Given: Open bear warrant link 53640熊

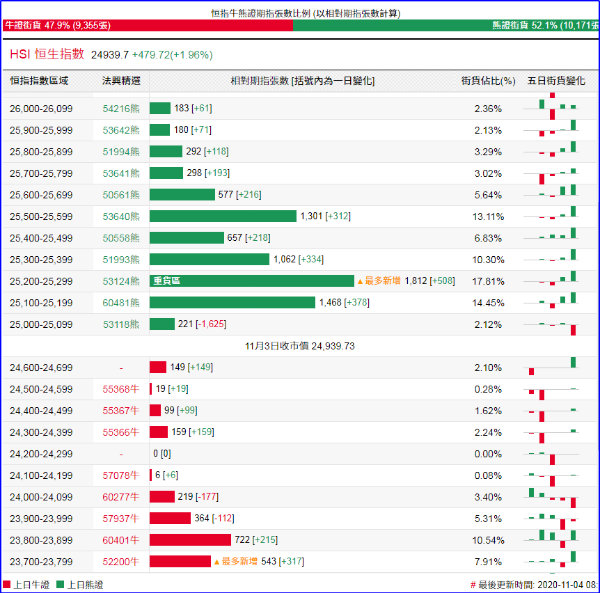Looking at the screenshot, I should tap(121, 217).
